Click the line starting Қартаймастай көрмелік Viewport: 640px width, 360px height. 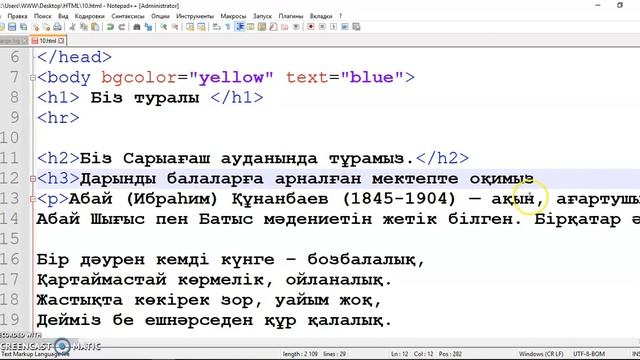tap(214, 280)
